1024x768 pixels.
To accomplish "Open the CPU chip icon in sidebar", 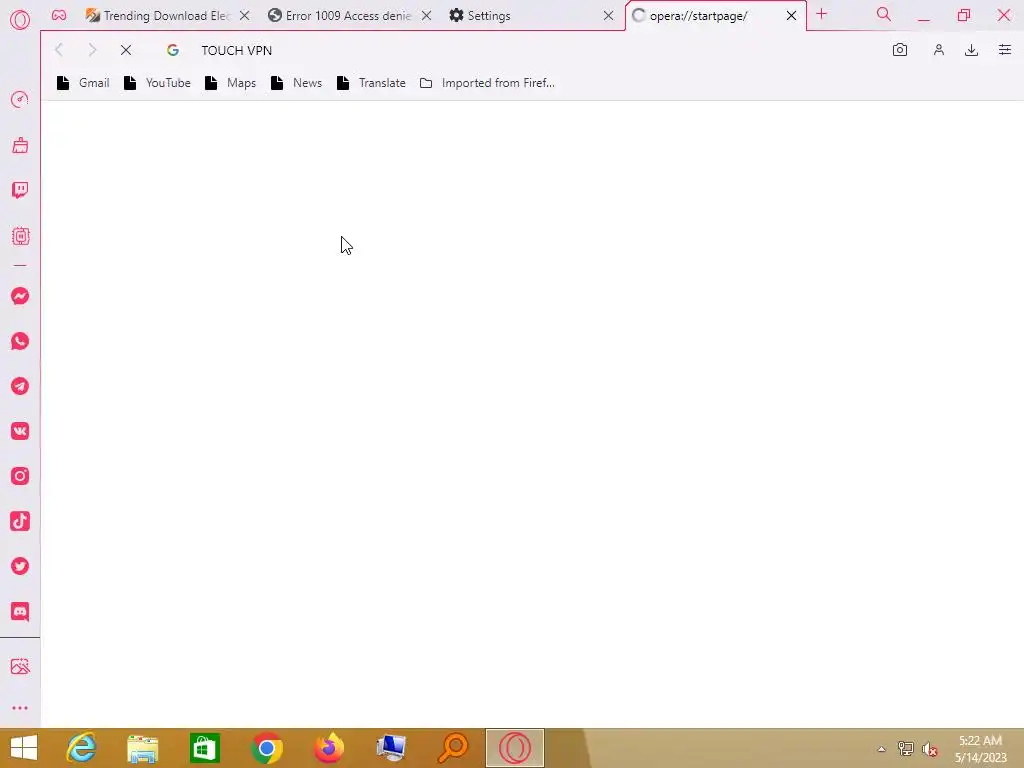I will tap(20, 236).
